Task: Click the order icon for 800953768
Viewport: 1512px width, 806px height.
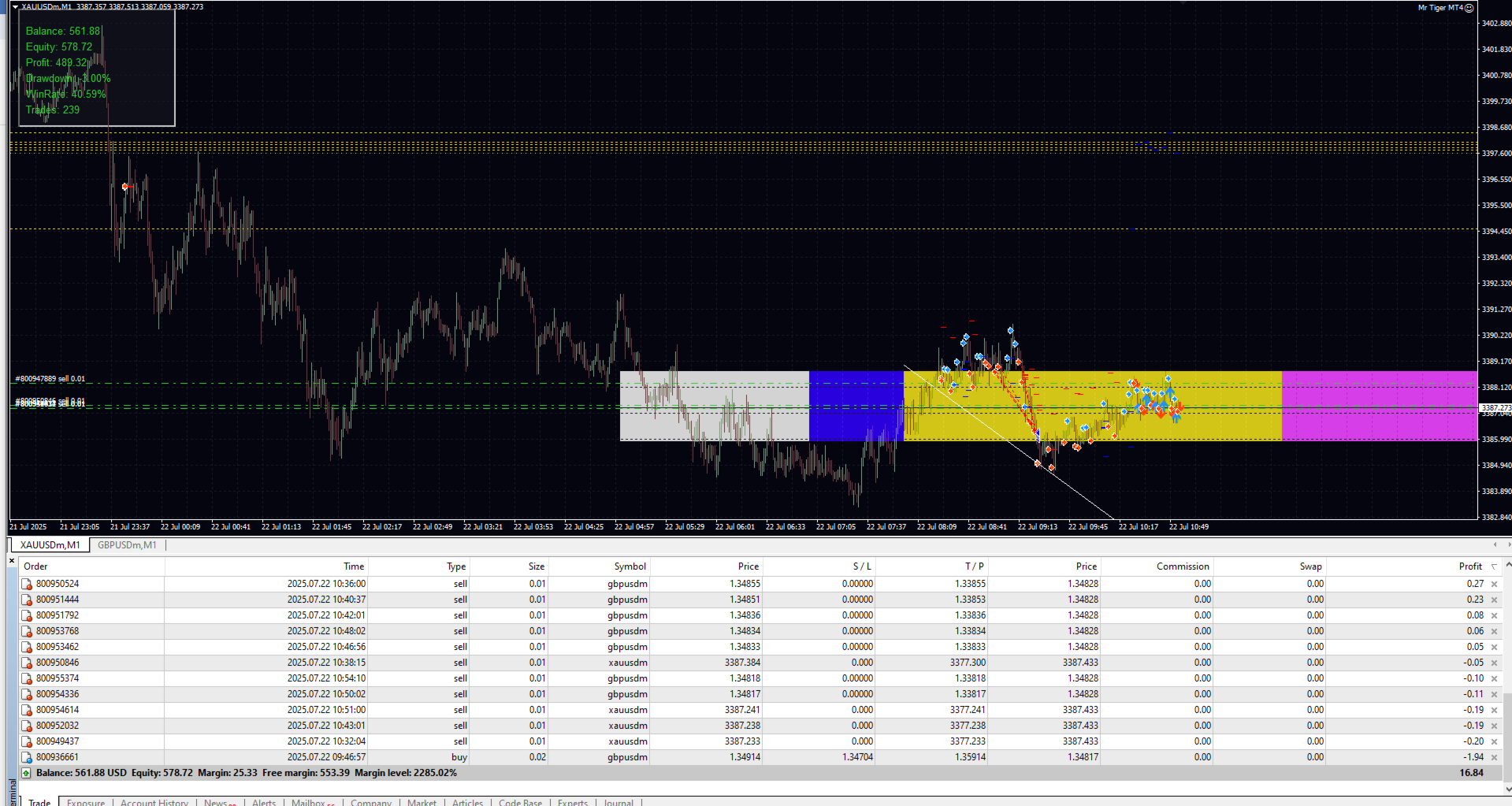Action: [27, 631]
